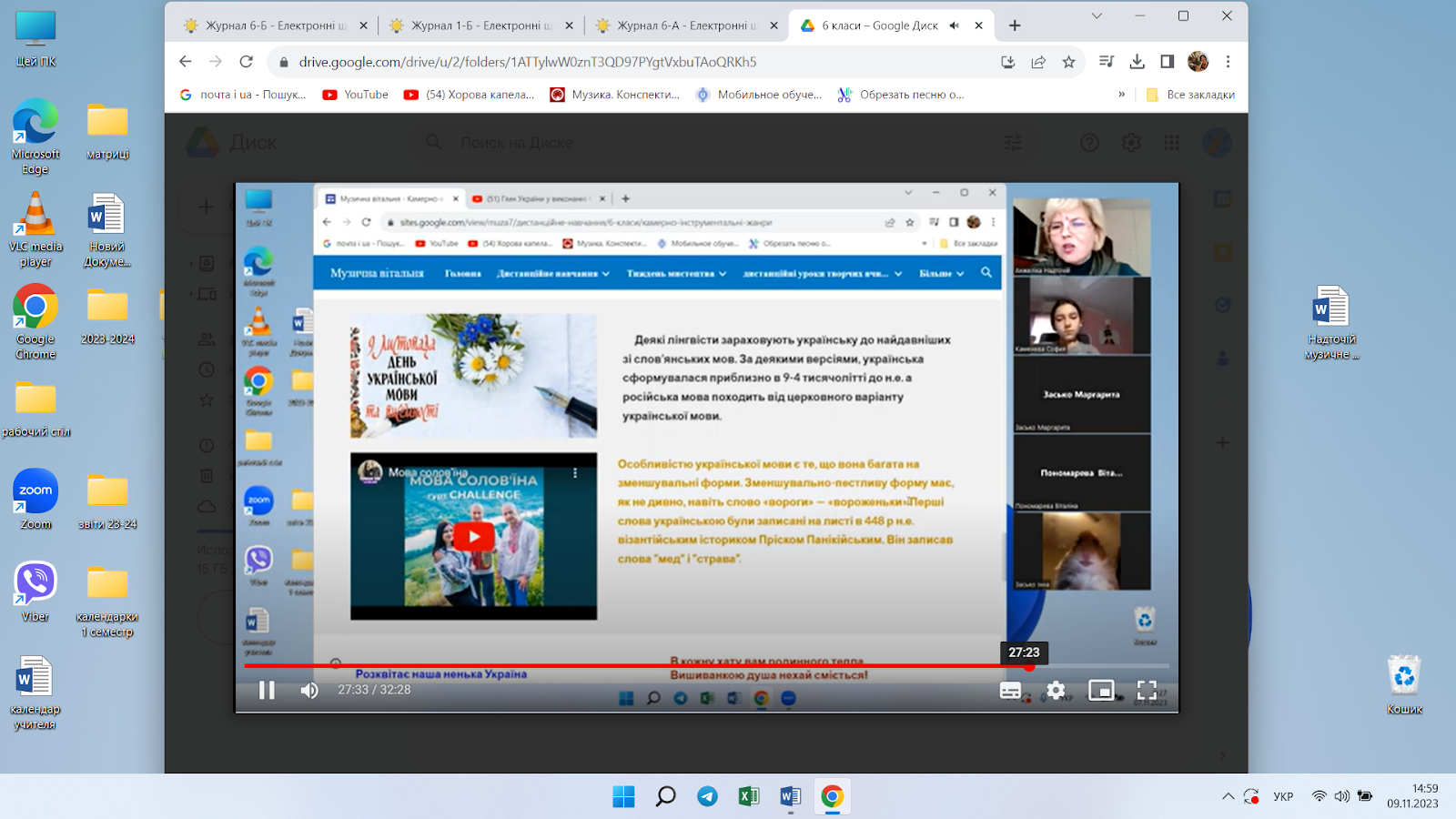1456x819 pixels.
Task: Open Кошик recycle bin
Action: point(1404,684)
